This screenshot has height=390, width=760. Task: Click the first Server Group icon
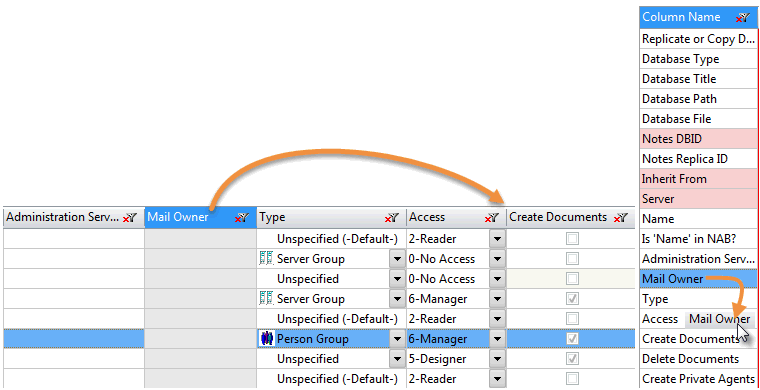point(267,259)
